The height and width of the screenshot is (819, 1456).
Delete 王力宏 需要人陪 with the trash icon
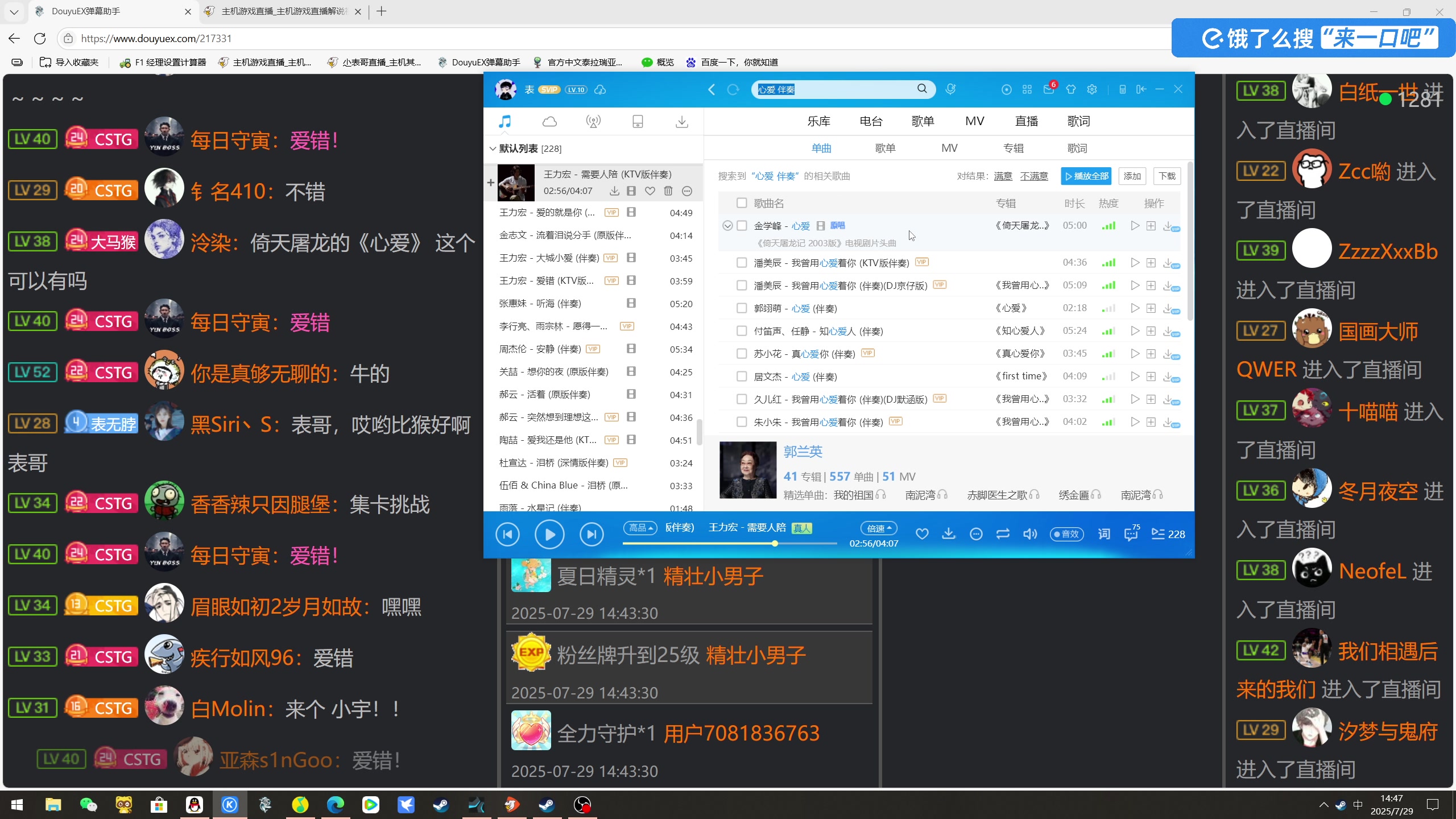668,191
